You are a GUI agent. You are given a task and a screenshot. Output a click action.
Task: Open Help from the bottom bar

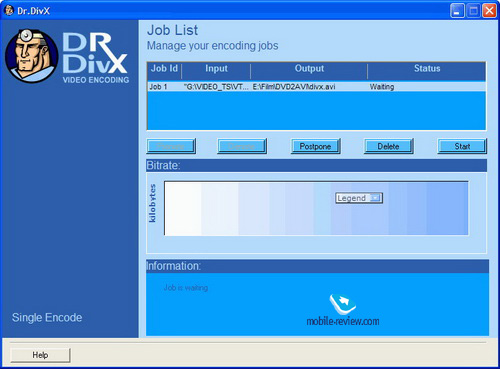click(x=40, y=355)
